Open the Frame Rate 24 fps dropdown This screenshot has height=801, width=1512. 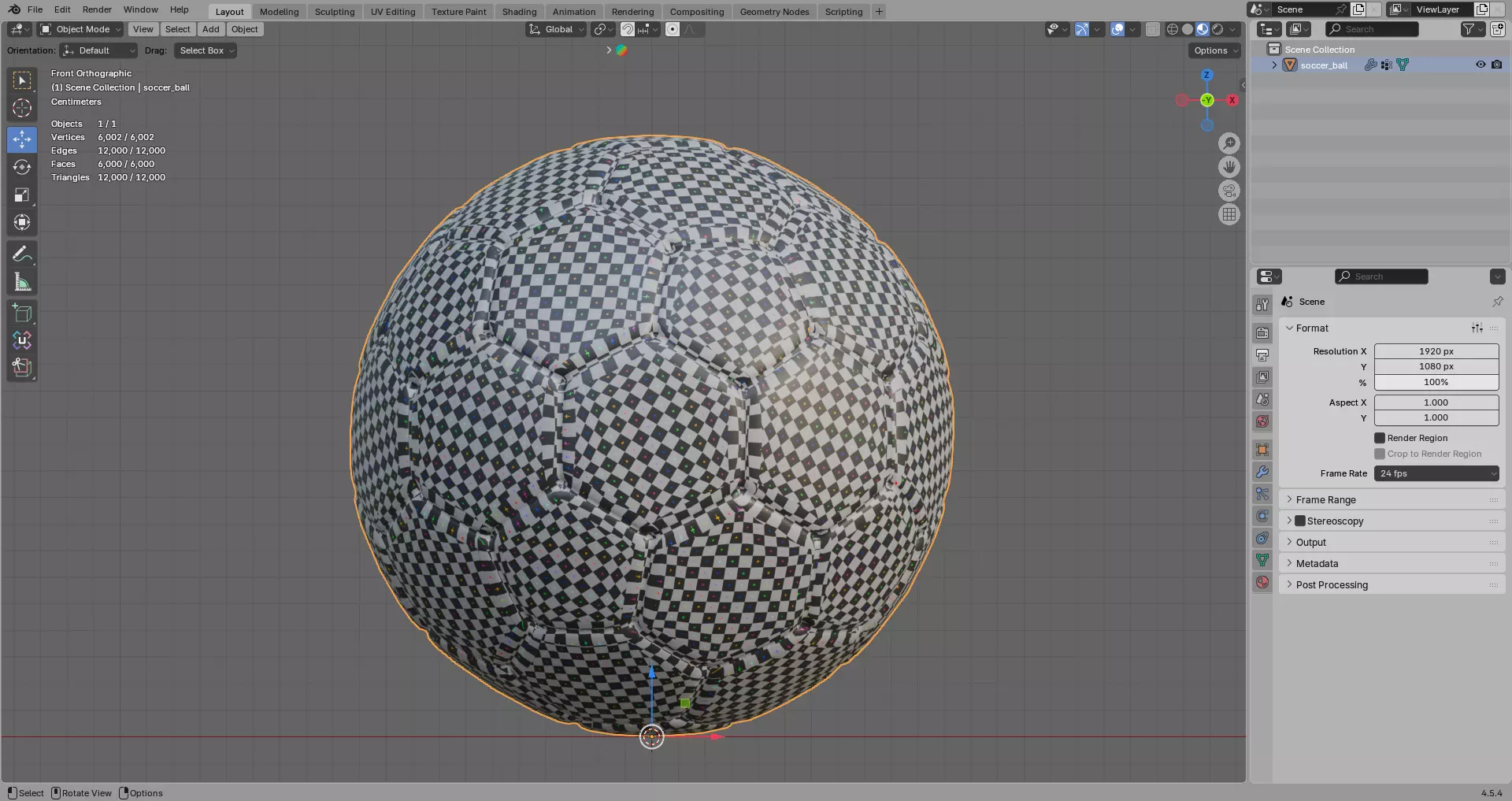point(1436,473)
